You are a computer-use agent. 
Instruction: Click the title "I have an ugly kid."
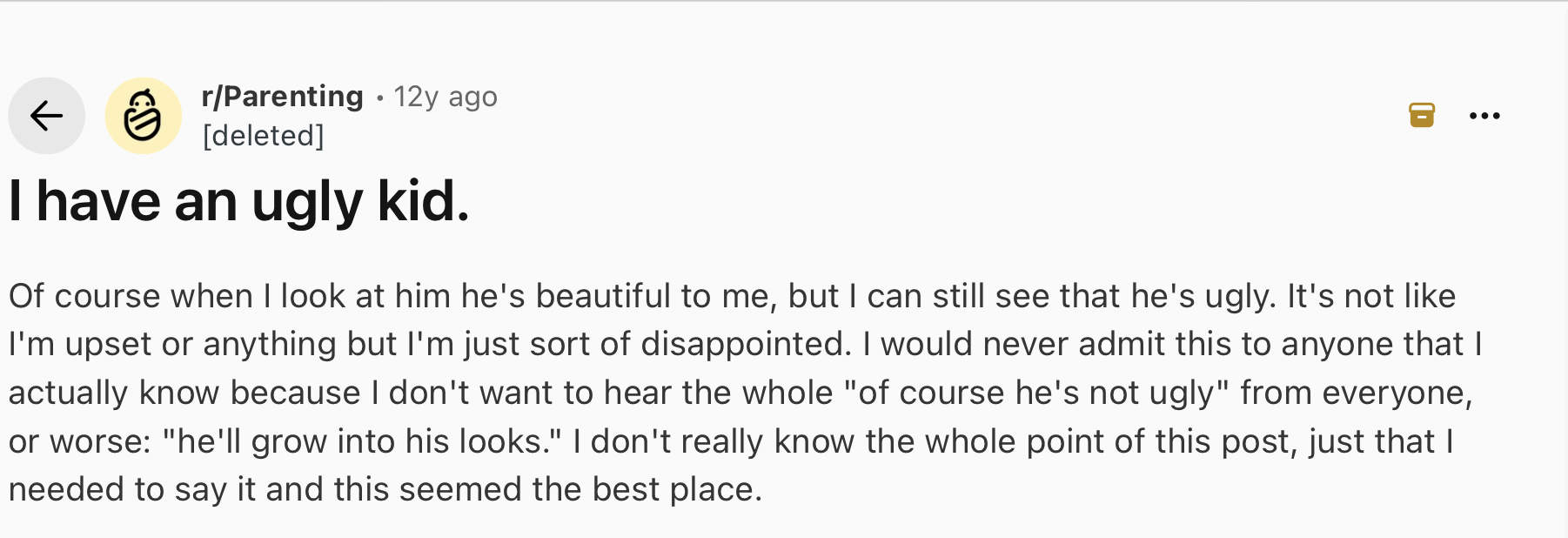pos(239,201)
